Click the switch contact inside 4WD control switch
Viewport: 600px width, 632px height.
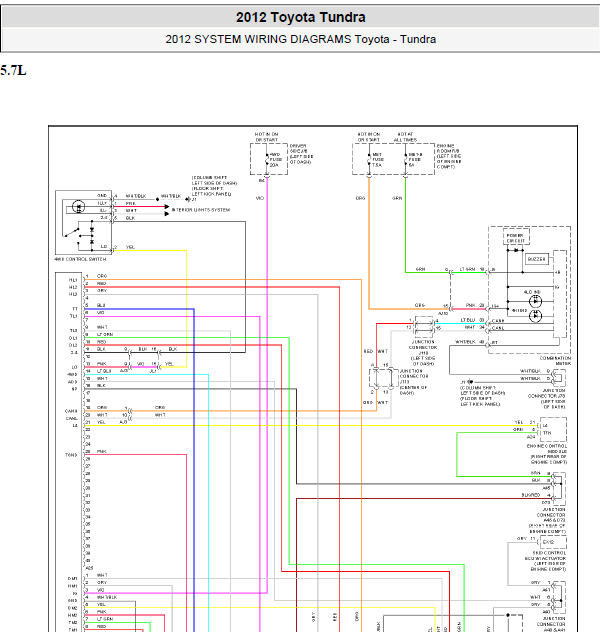pyautogui.click(x=72, y=232)
